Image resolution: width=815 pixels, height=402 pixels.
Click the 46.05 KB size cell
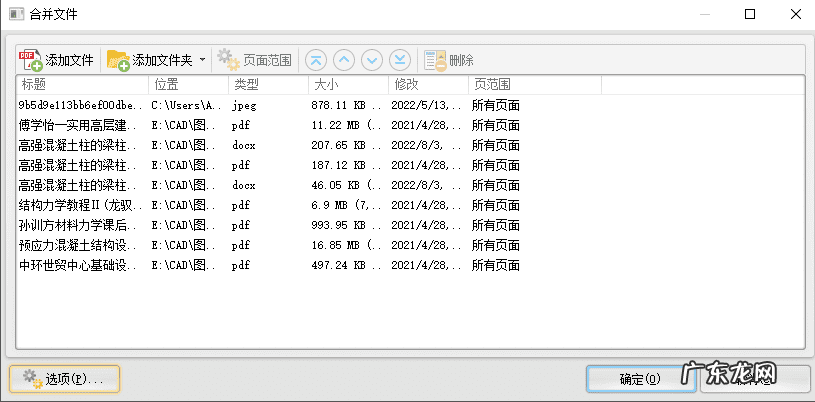coord(347,185)
